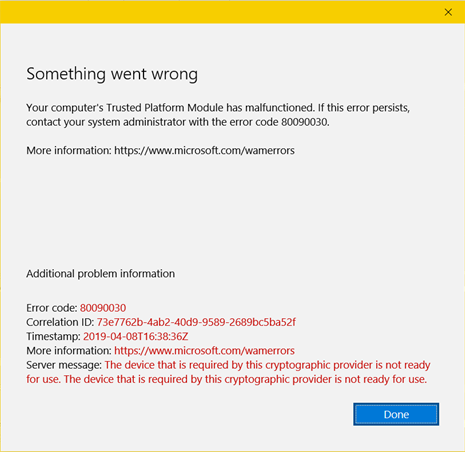Select the red timestamp value 2019-04-08T16:38:36Z
This screenshot has height=452, width=465.
pos(136,336)
